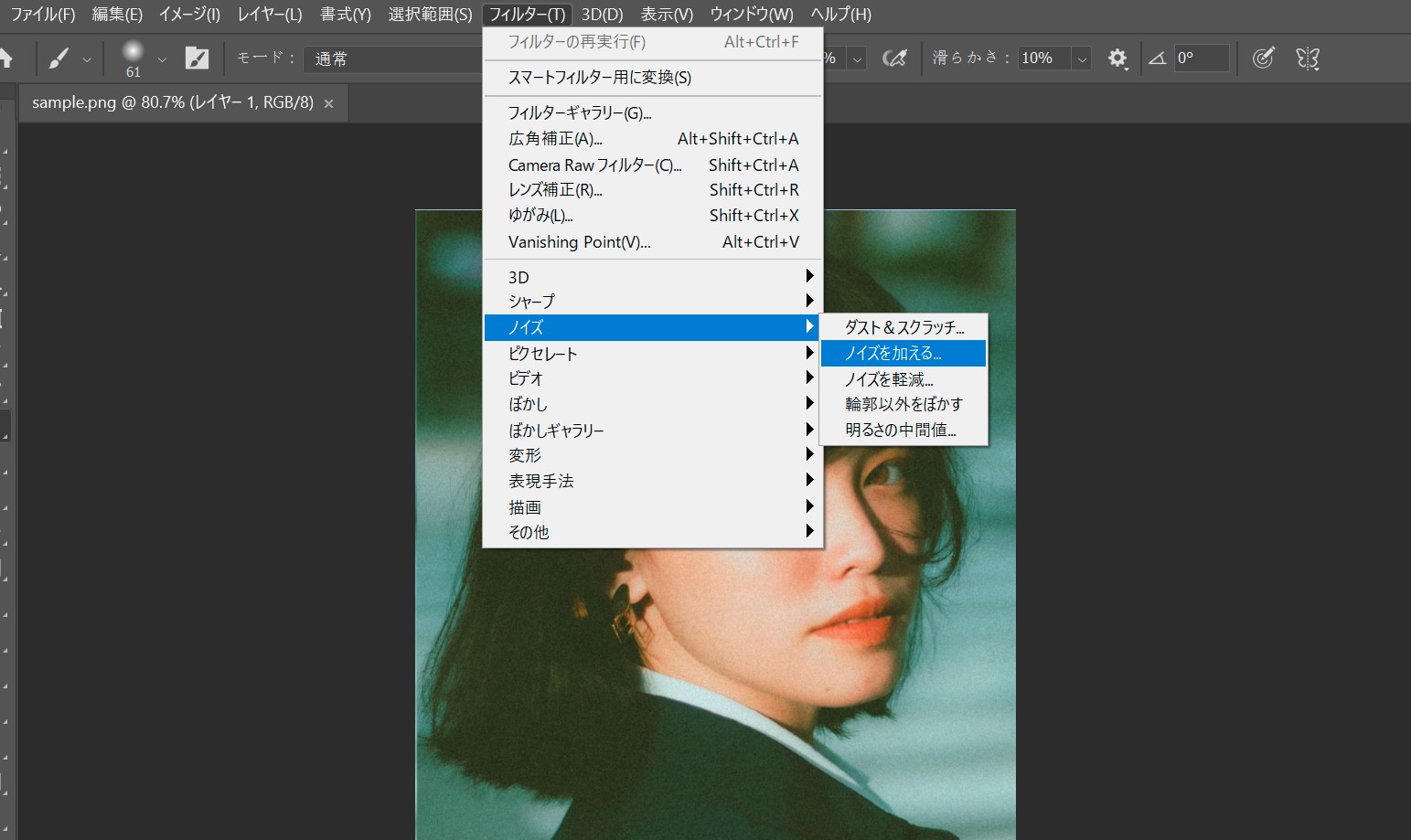Toggle pressure for size target icon
Viewport: 1411px width, 840px height.
[x=1263, y=58]
